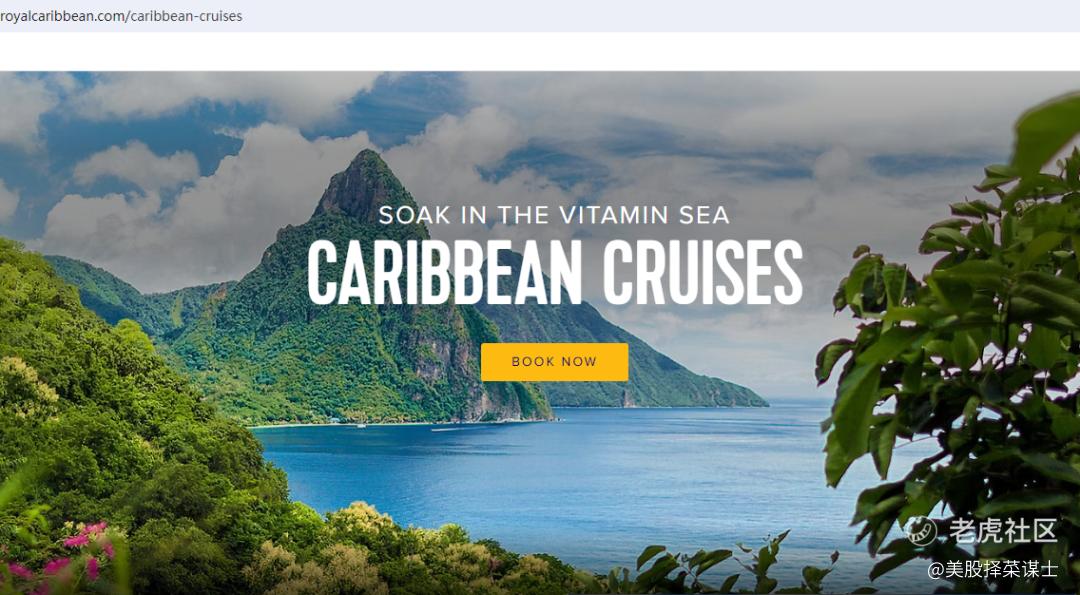Screen dimensions: 1080x595
Task: Click the small white boat near the shoreline
Action: click(x=360, y=425)
